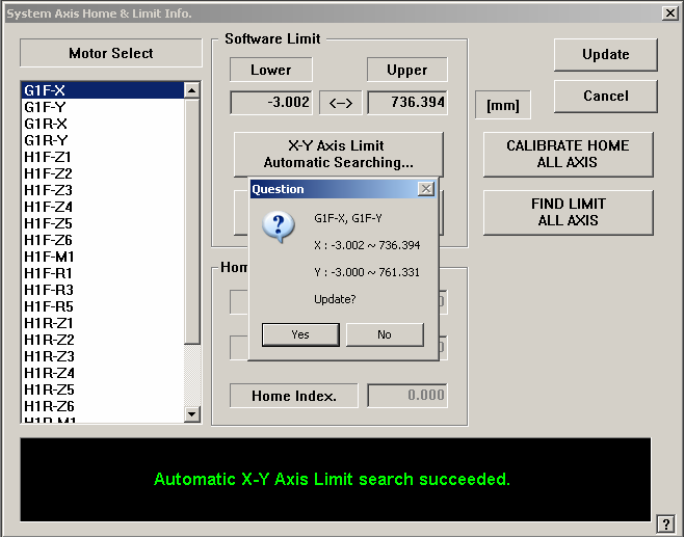Select G1R-X in the motor list
684x537 pixels.
[x=103, y=123]
